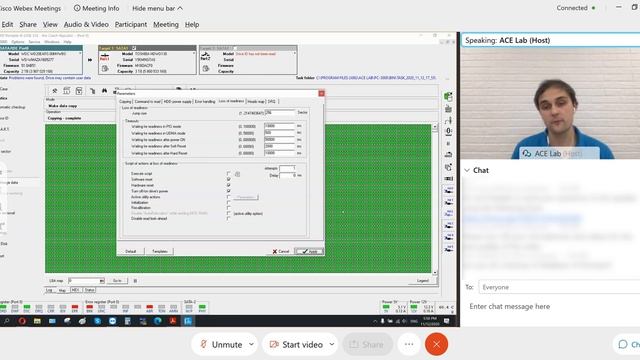Click the Legend button
The image size is (640, 360).
click(x=423, y=281)
